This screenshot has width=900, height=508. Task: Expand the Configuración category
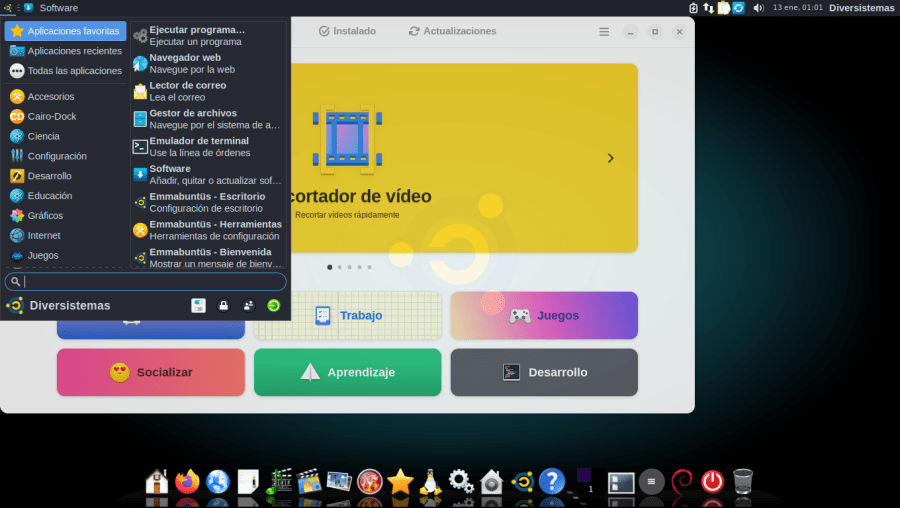coord(57,156)
